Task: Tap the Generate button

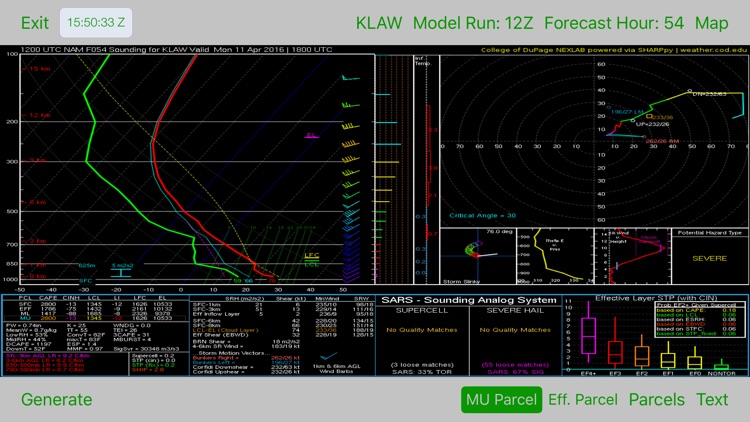Action: coord(56,400)
